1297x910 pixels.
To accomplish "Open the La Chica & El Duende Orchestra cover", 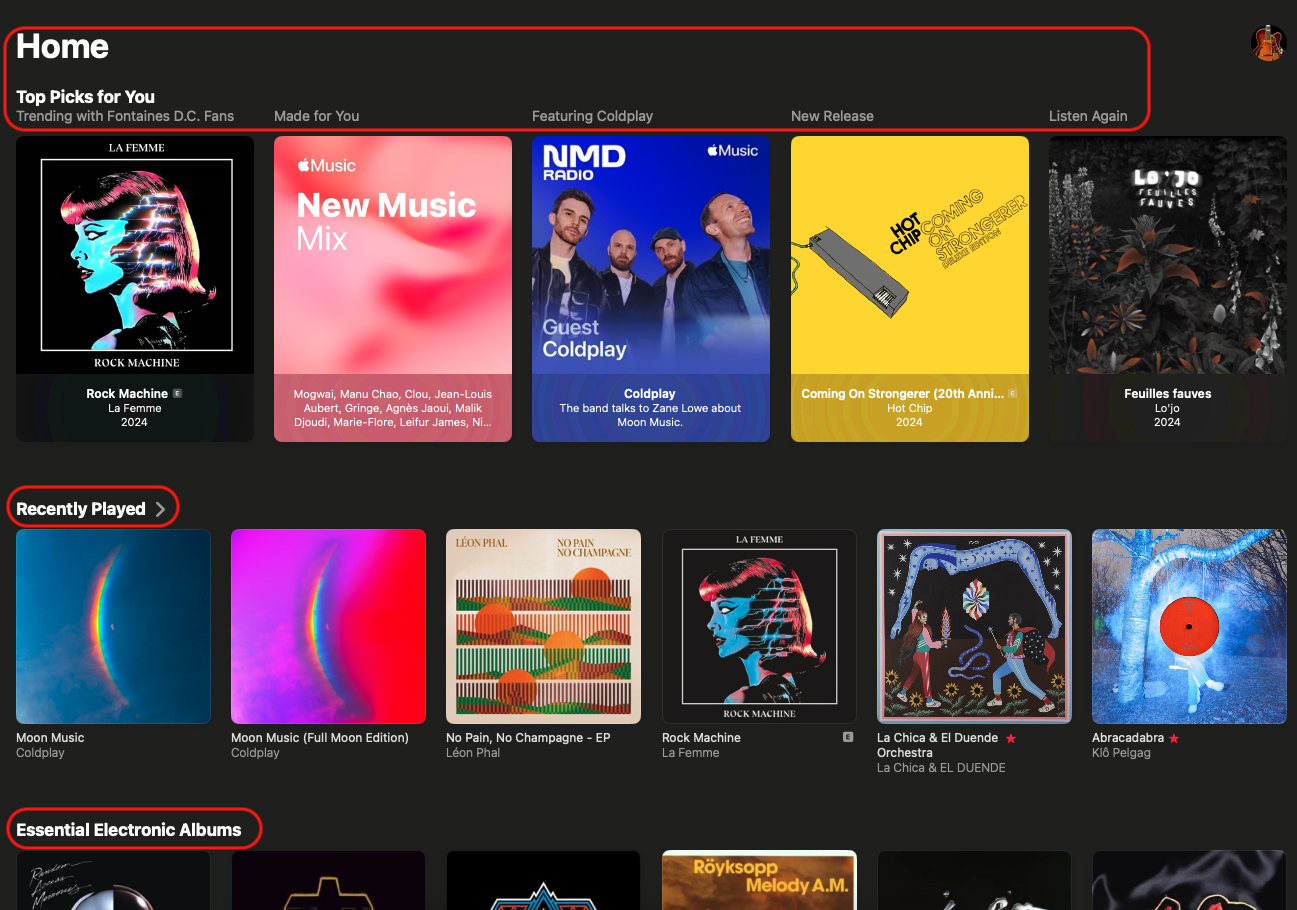I will [x=974, y=626].
